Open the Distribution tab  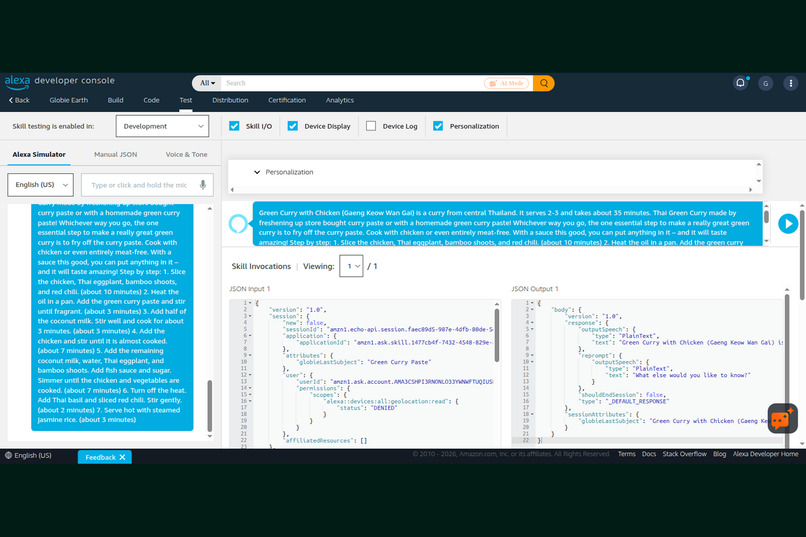coord(230,100)
